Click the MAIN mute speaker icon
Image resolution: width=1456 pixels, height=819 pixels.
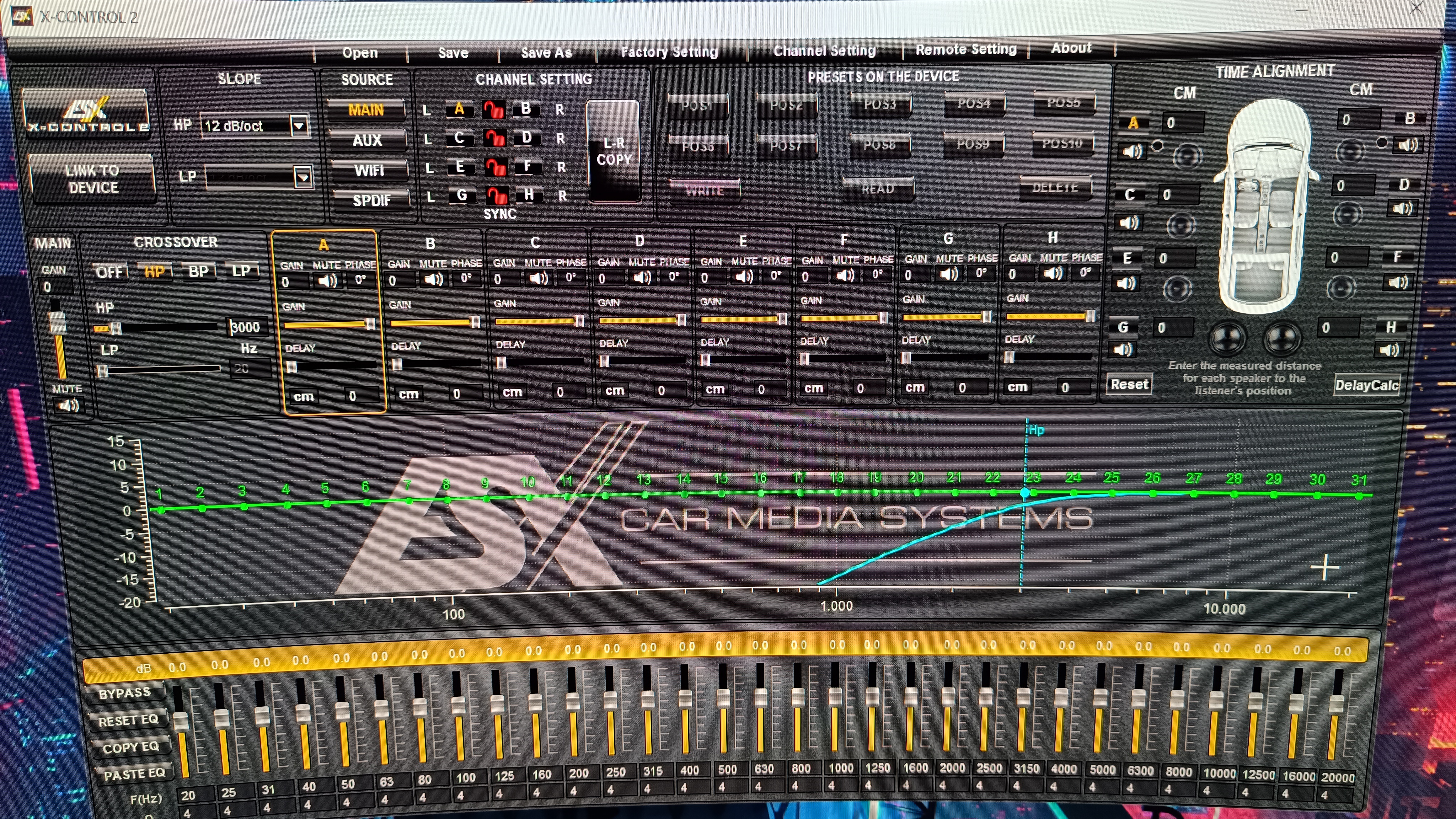coord(68,405)
